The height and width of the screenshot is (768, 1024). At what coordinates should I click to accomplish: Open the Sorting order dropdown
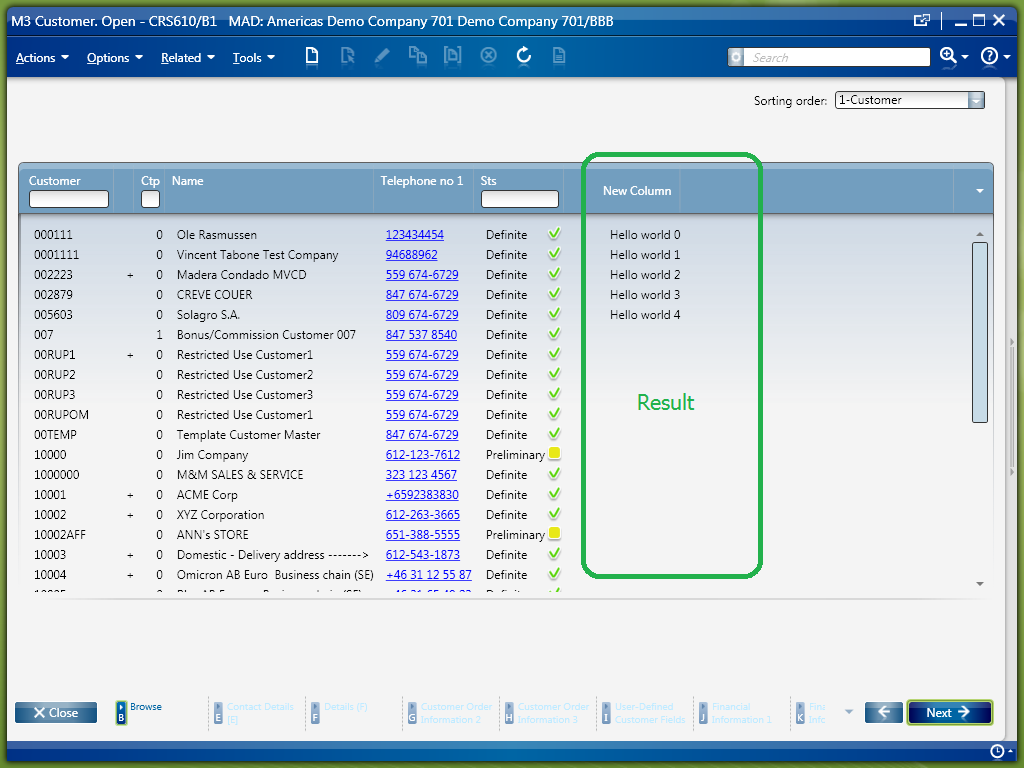click(976, 100)
